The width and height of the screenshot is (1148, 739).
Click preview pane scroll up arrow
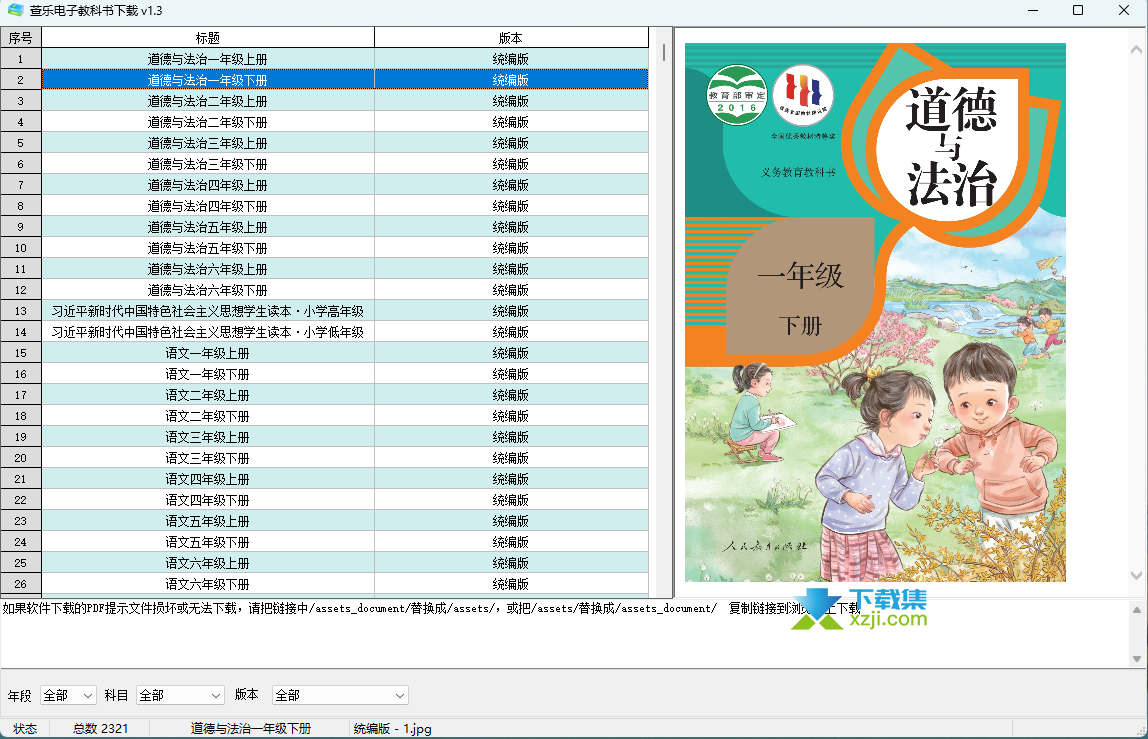point(1136,50)
